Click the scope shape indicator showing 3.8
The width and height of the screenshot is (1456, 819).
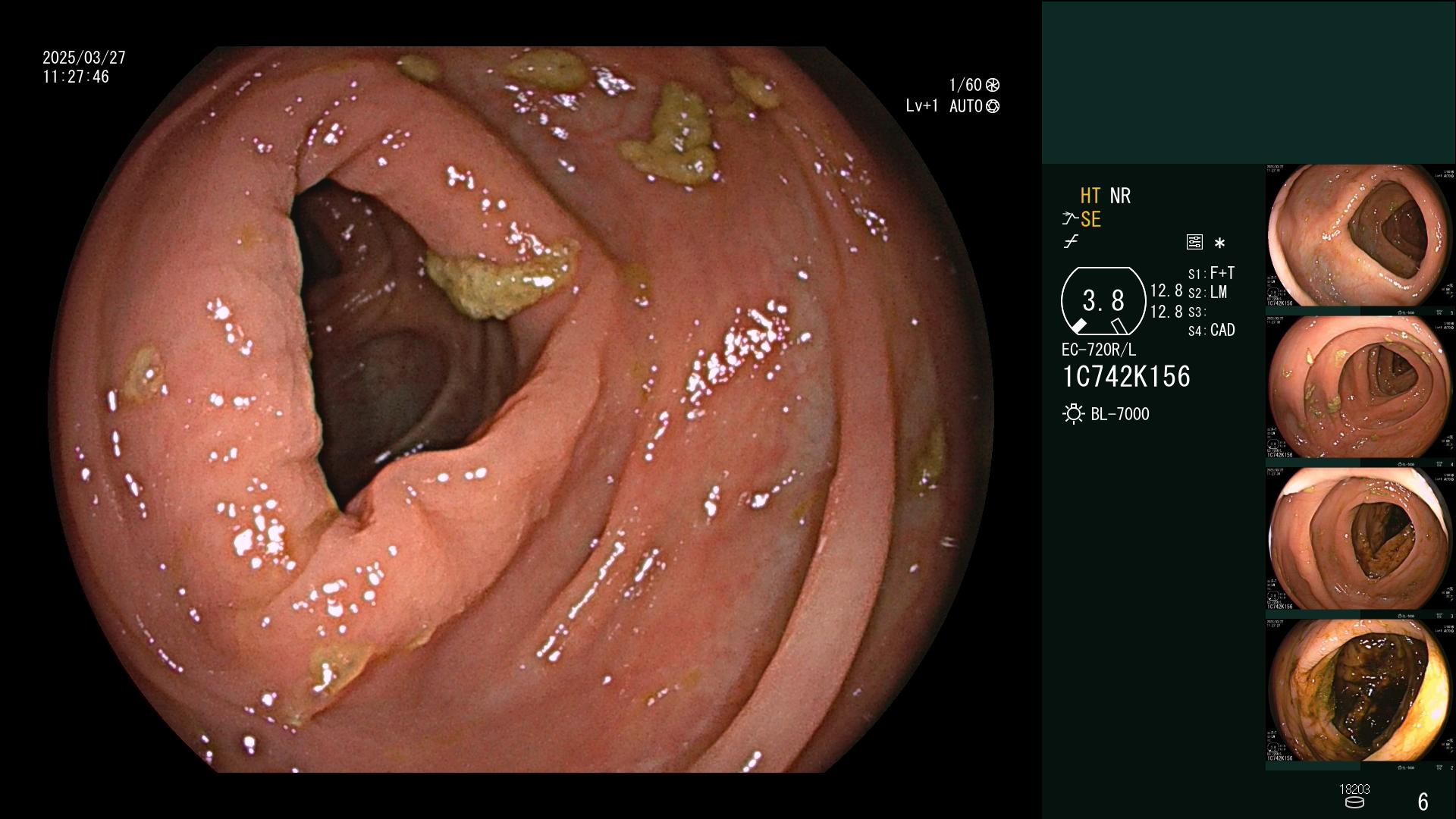click(1103, 301)
